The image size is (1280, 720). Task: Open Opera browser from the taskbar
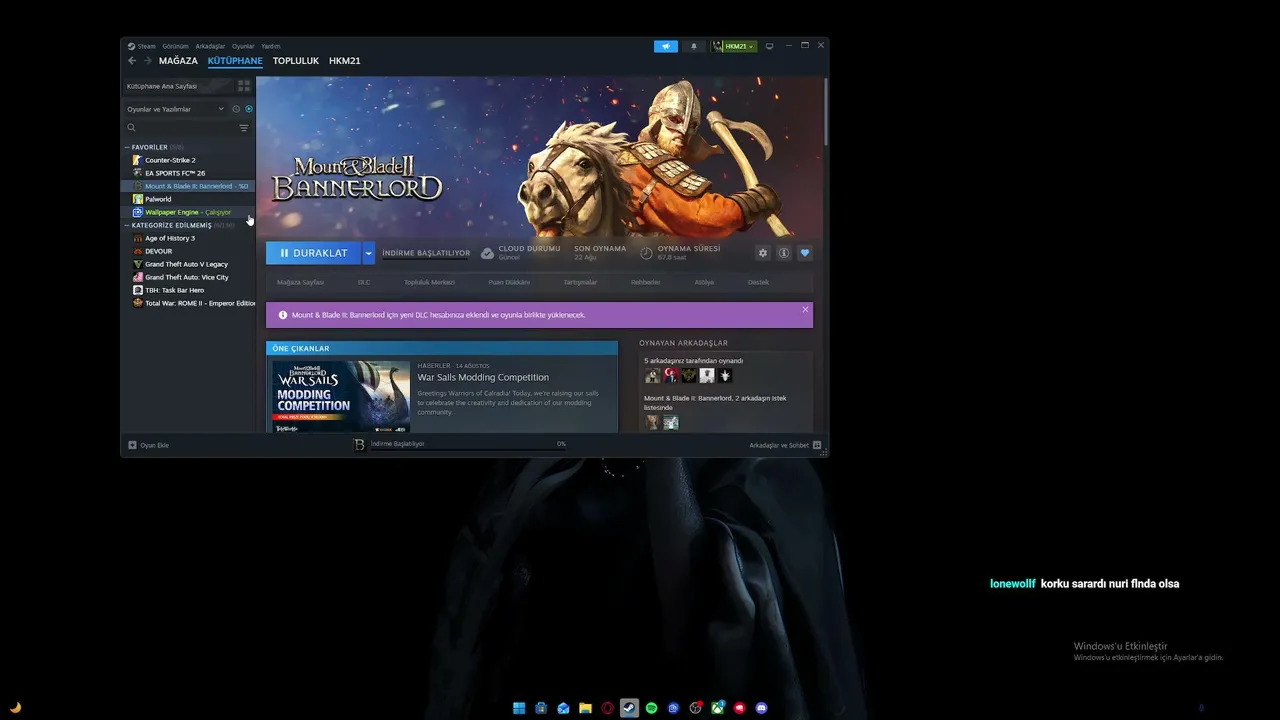pyautogui.click(x=607, y=708)
